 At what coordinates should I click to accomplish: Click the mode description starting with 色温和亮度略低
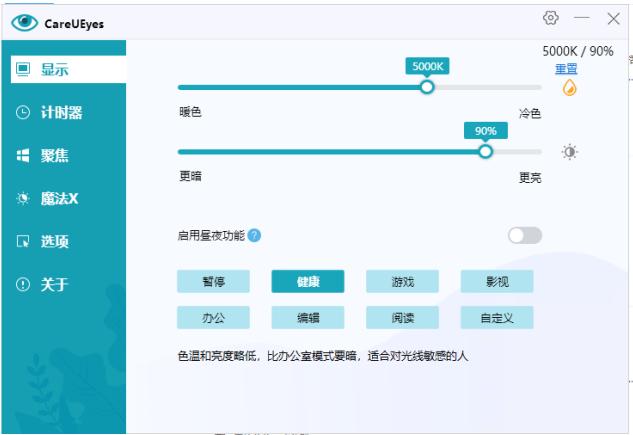pos(323,356)
